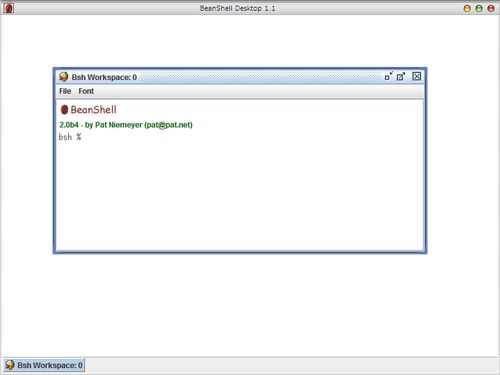The image size is (500, 375).
Task: Click the Bsh Workspace: 0 title bar
Action: [x=240, y=77]
